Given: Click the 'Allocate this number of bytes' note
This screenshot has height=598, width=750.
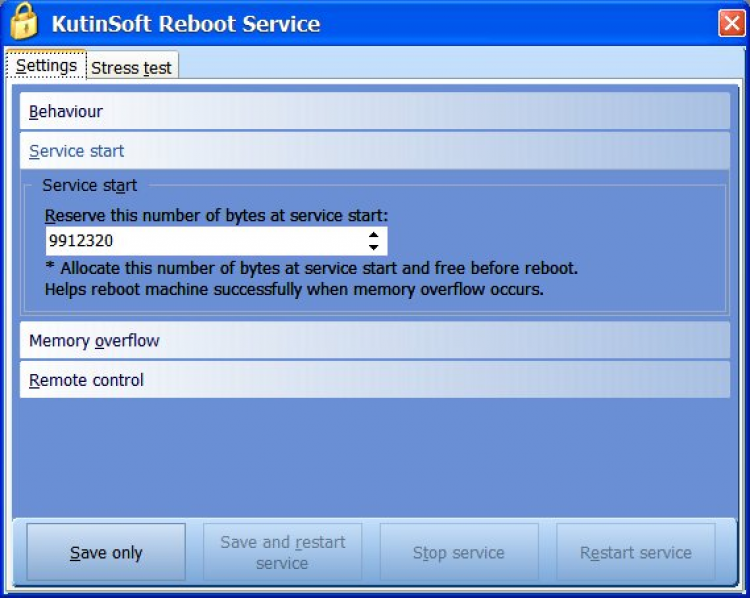Looking at the screenshot, I should point(311,268).
